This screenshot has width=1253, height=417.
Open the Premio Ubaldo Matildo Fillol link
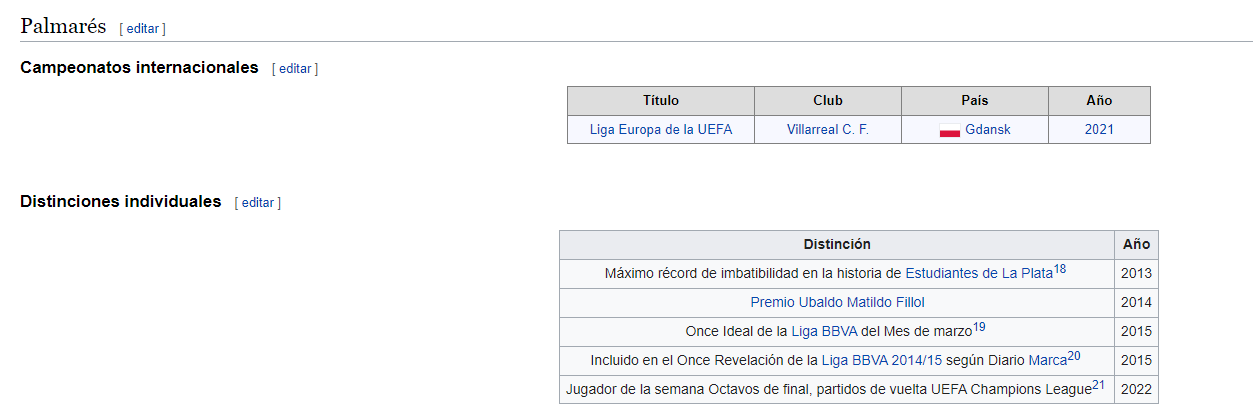837,302
